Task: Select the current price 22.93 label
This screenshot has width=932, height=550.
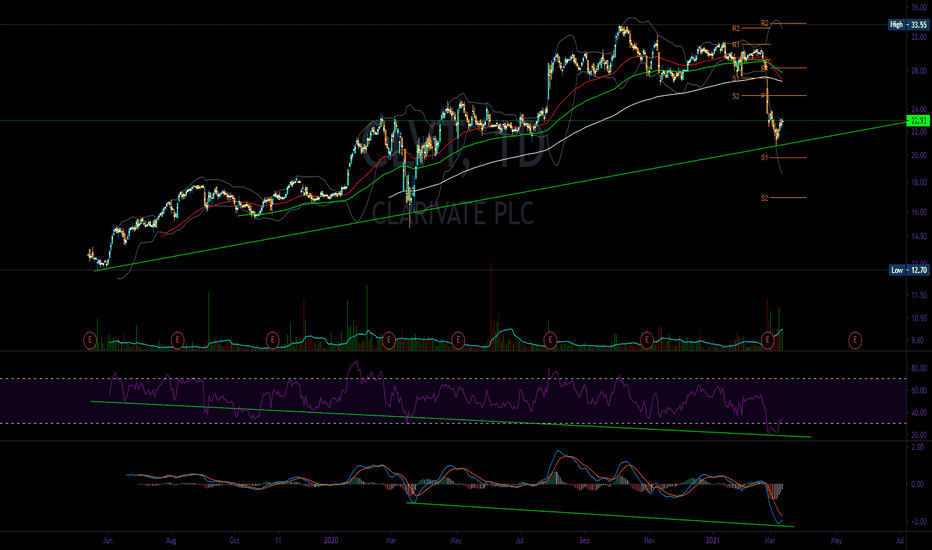Action: pyautogui.click(x=918, y=121)
